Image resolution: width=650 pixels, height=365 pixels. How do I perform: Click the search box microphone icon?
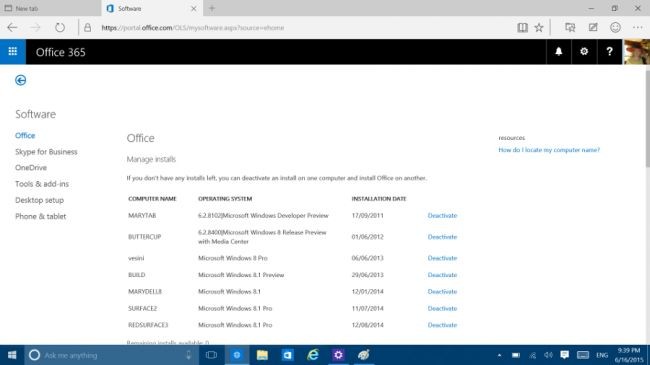pyautogui.click(x=189, y=355)
